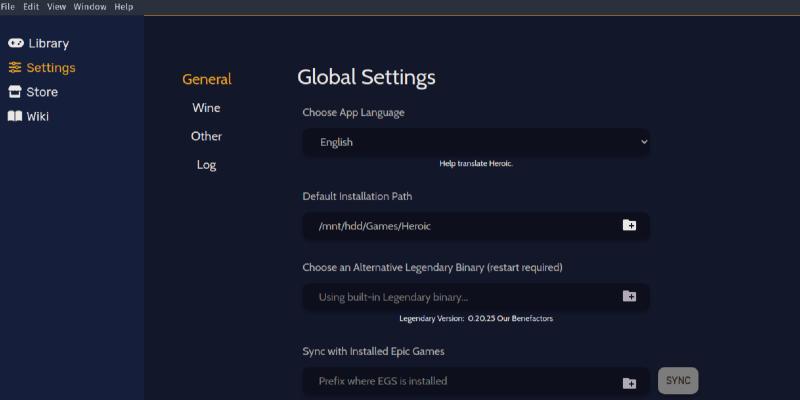The height and width of the screenshot is (400, 800).
Task: Switch to the Other settings tab
Action: [x=206, y=136]
